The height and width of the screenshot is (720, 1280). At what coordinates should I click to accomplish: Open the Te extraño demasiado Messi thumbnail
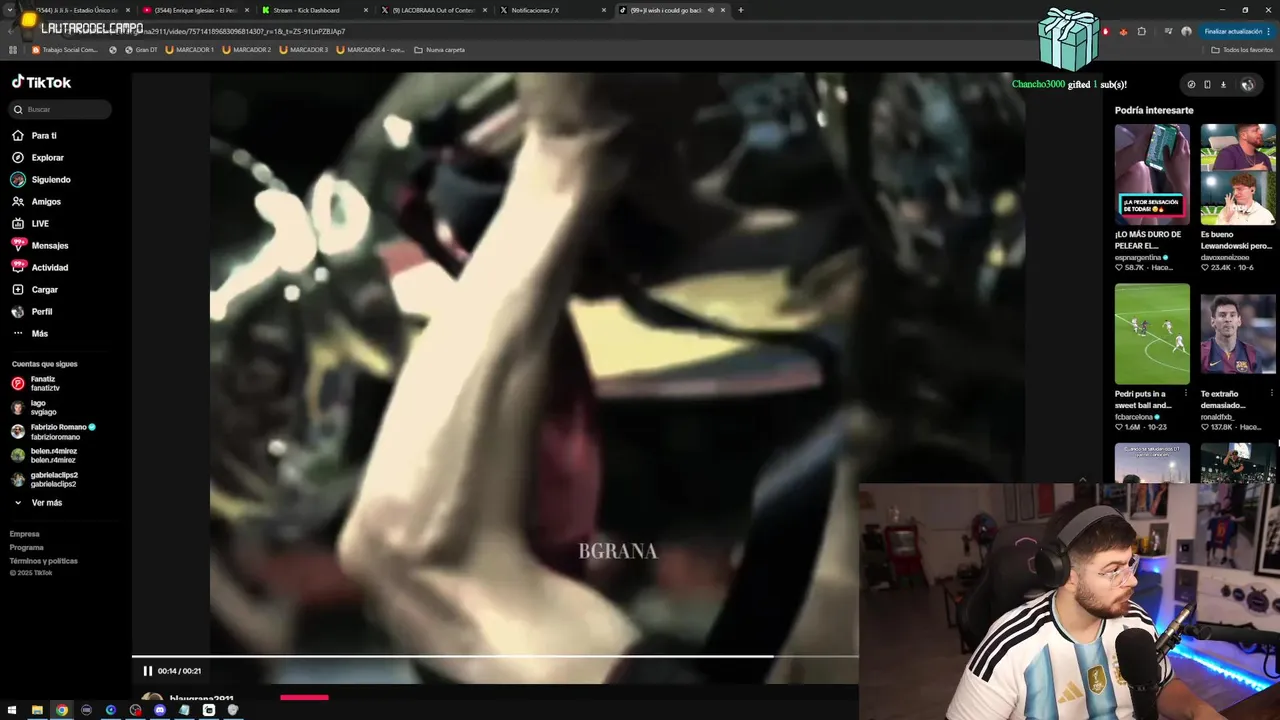pyautogui.click(x=1238, y=334)
